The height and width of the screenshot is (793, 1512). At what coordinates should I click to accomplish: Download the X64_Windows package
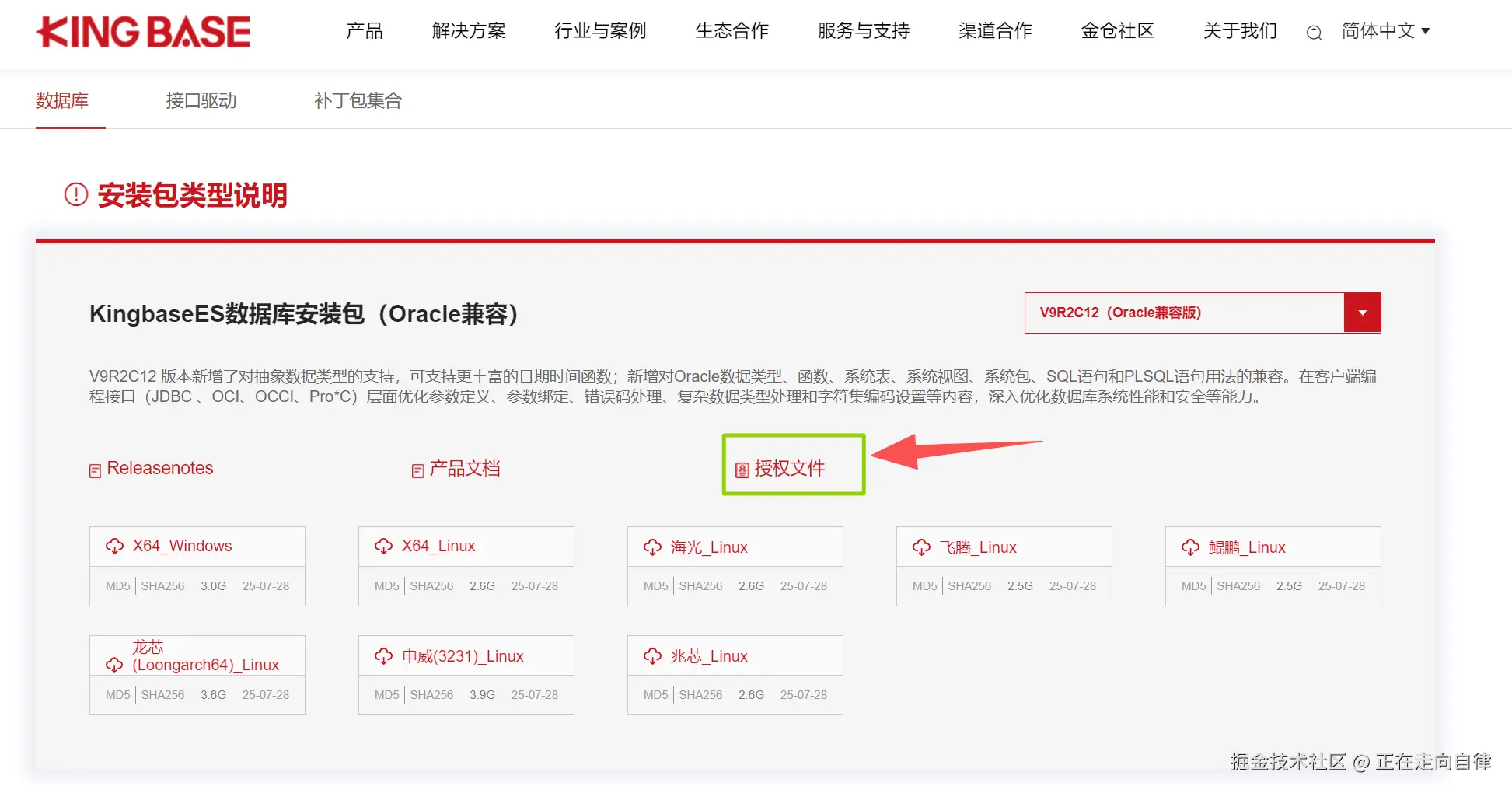click(182, 546)
